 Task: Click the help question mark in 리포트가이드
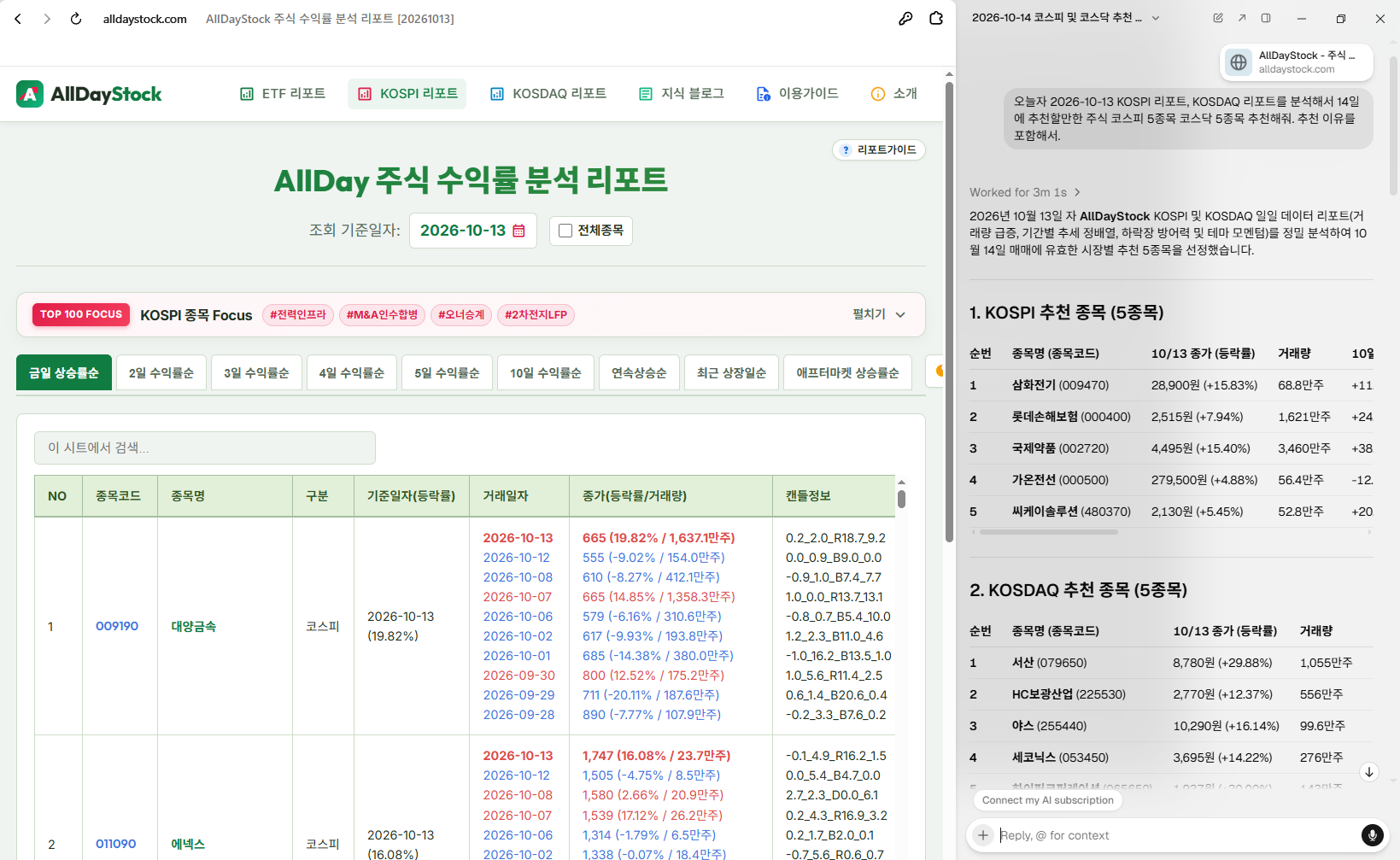[846, 150]
